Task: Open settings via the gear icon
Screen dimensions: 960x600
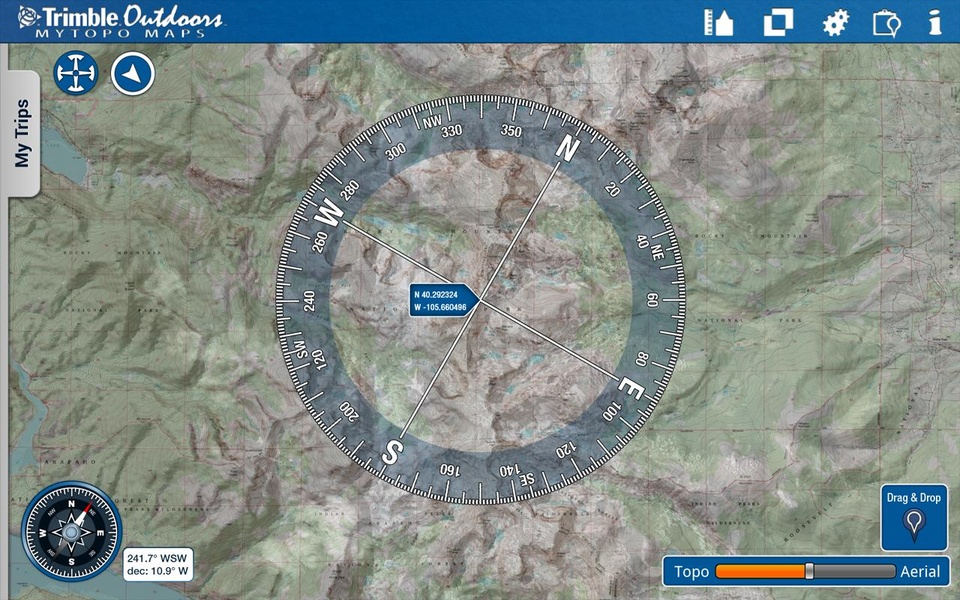Action: coord(835,23)
